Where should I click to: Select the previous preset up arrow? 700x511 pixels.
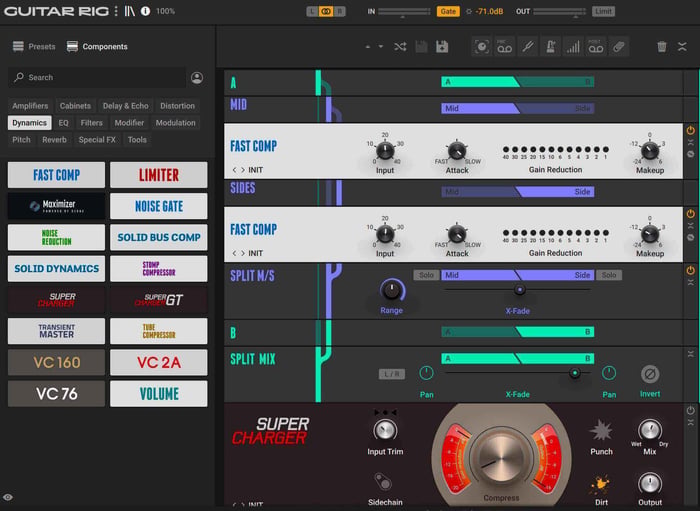(367, 46)
